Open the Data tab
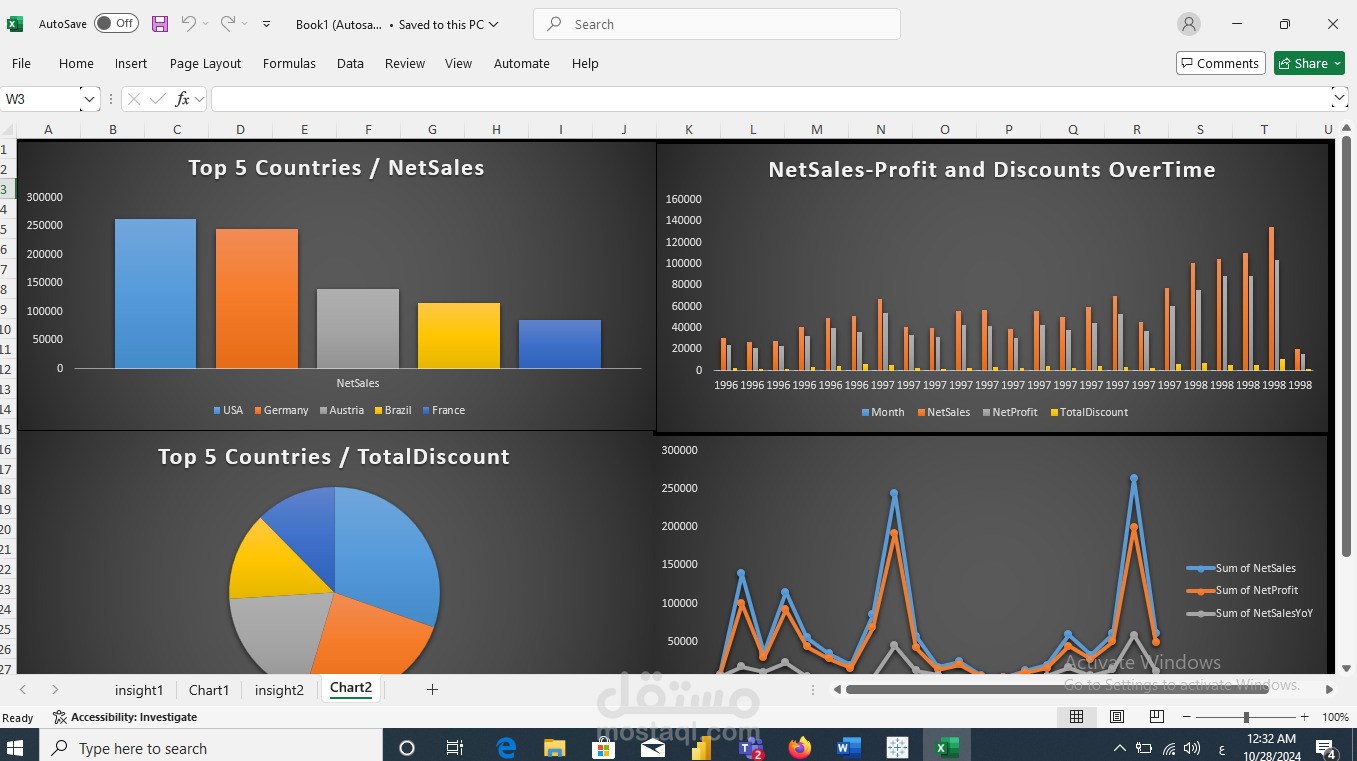Viewport: 1357px width, 761px height. pos(350,63)
